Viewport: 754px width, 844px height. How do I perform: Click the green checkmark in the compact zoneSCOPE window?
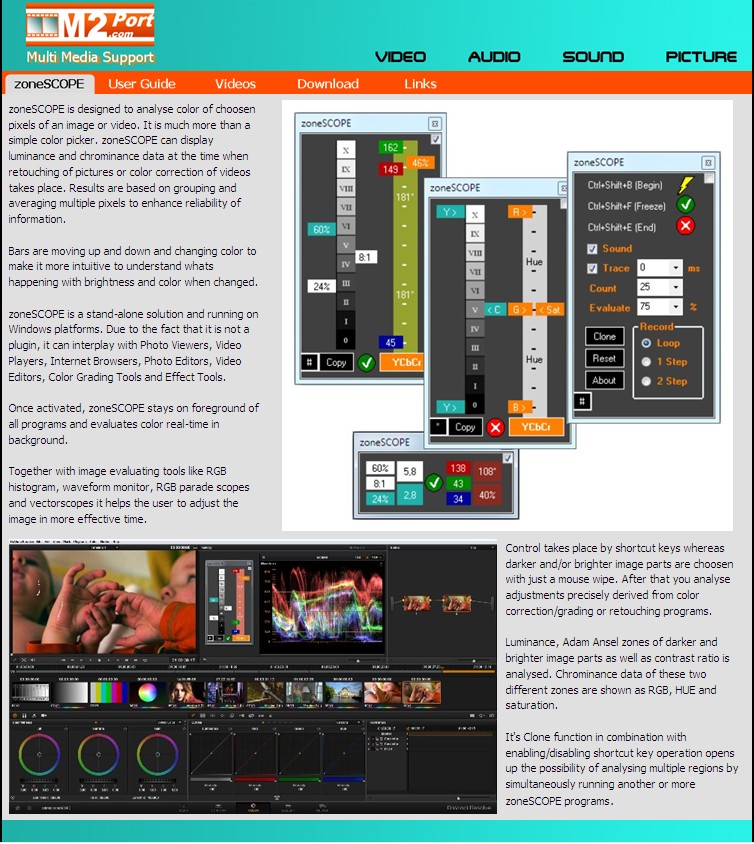point(434,482)
